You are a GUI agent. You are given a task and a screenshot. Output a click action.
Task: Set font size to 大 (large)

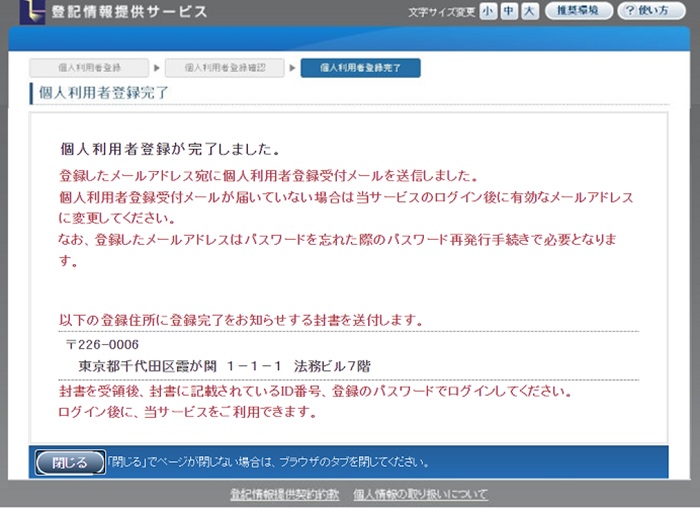tap(529, 11)
